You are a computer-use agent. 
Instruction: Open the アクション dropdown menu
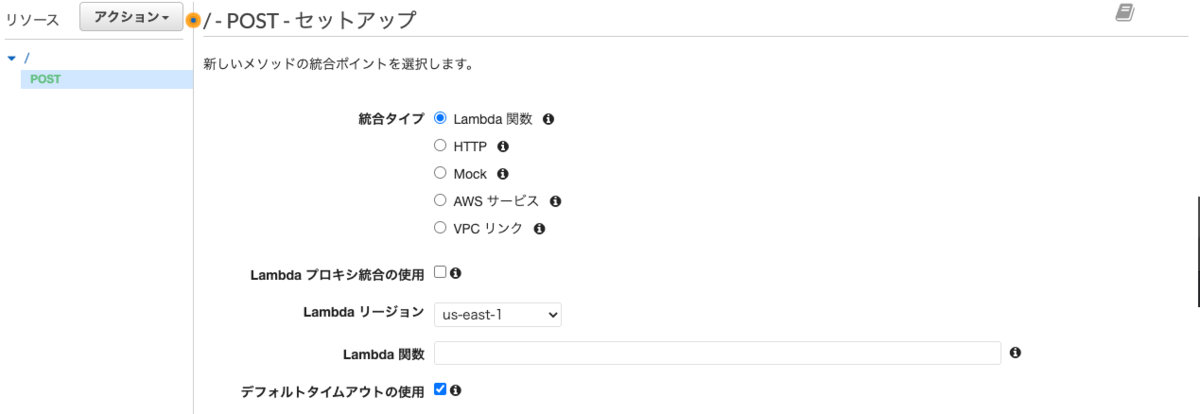[131, 18]
